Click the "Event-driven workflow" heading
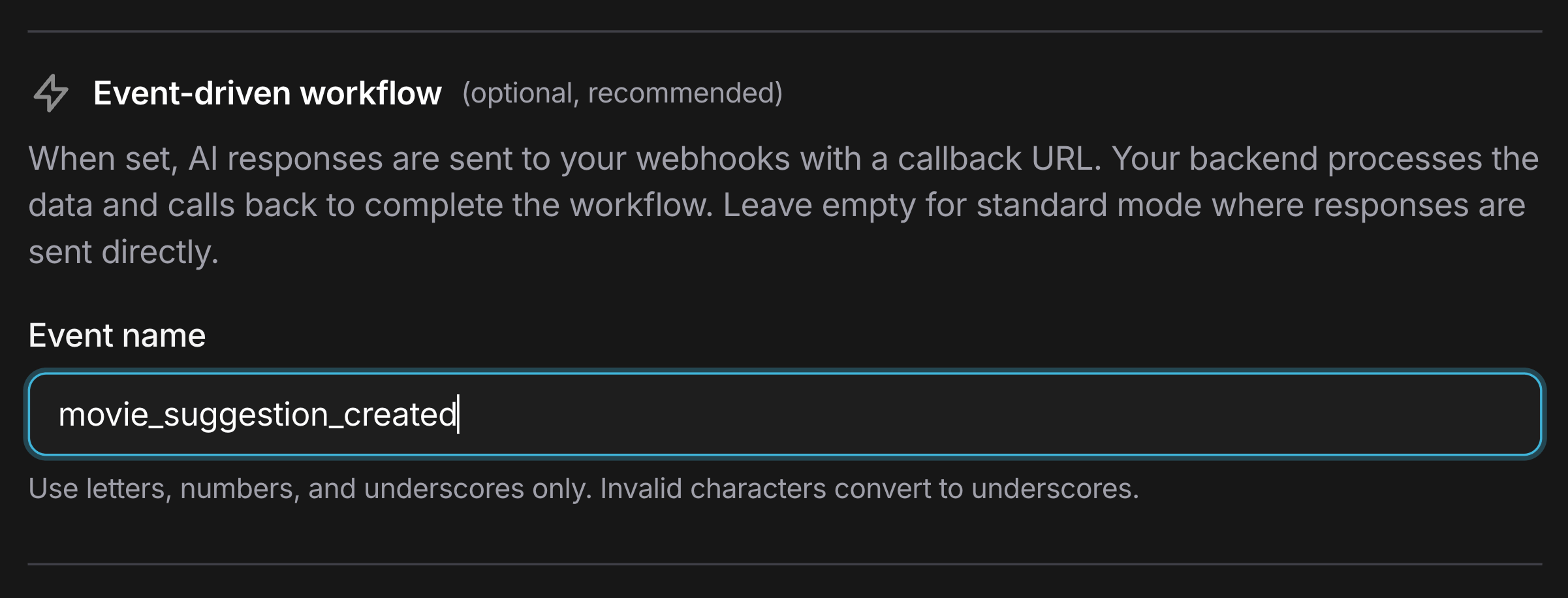Screen dimensions: 1568x598 (267, 93)
